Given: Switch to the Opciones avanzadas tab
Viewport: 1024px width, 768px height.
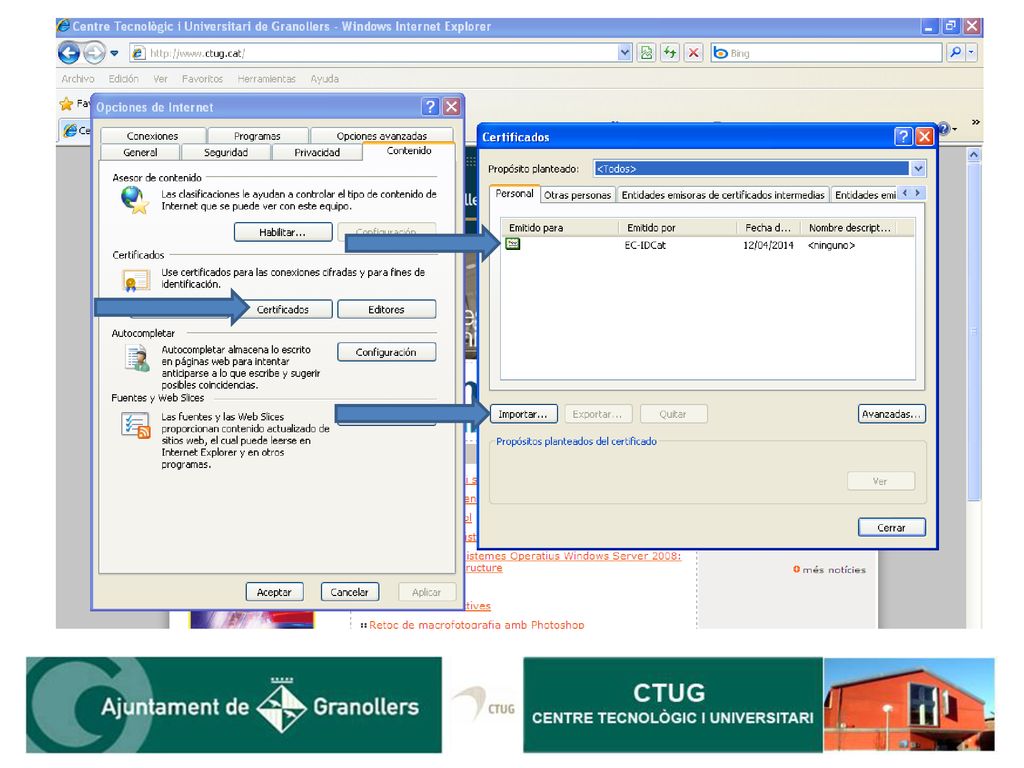Looking at the screenshot, I should coord(382,136).
